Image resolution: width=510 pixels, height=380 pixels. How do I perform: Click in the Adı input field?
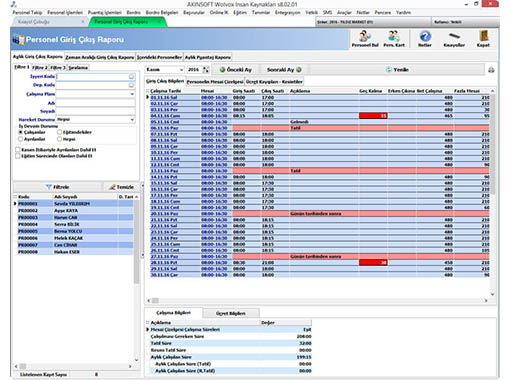[x=95, y=103]
